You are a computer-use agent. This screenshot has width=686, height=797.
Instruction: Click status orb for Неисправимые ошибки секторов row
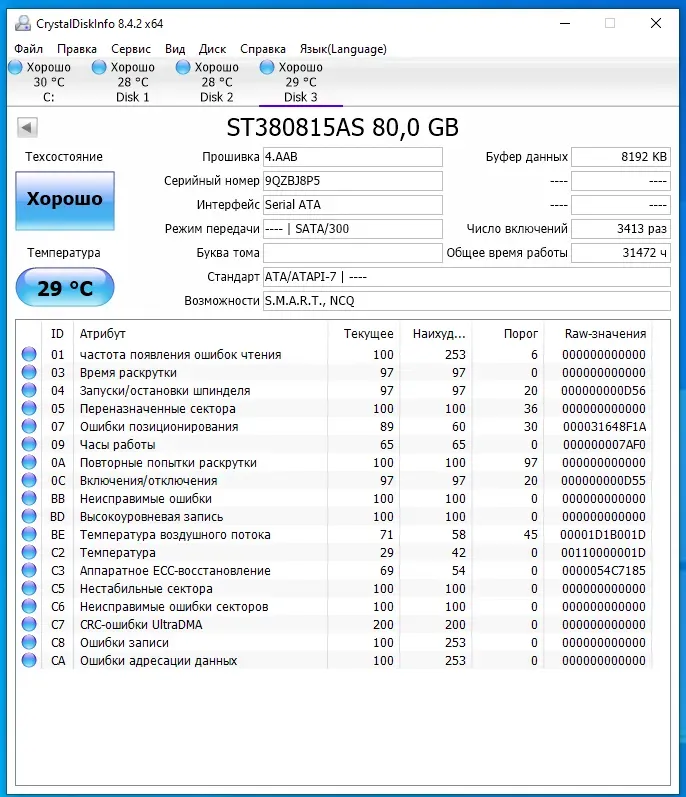(29, 606)
